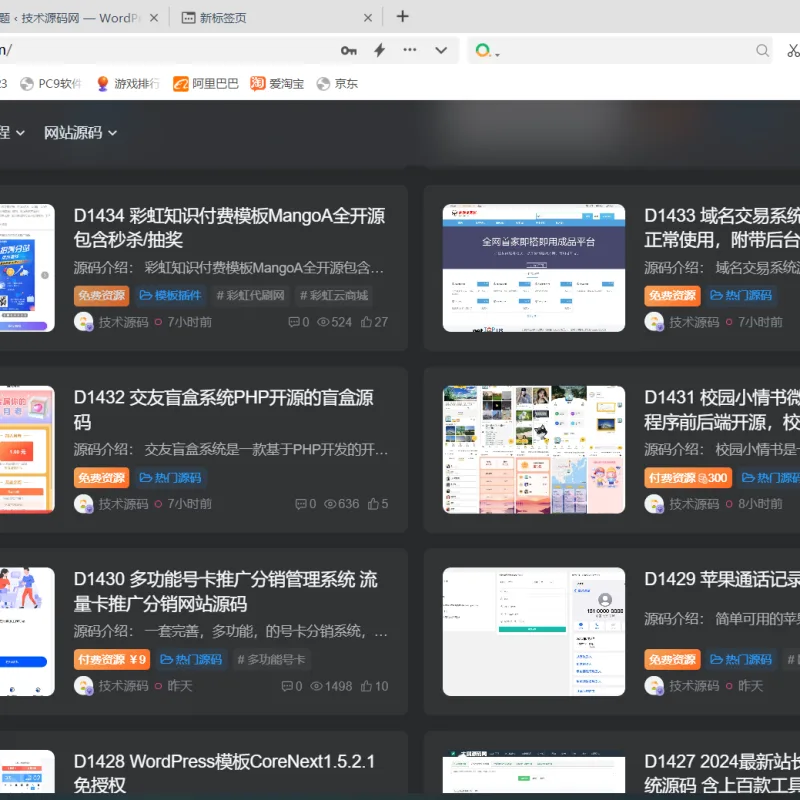Open the 京东 bookmark
Screen dimensions: 800x800
pyautogui.click(x=337, y=84)
